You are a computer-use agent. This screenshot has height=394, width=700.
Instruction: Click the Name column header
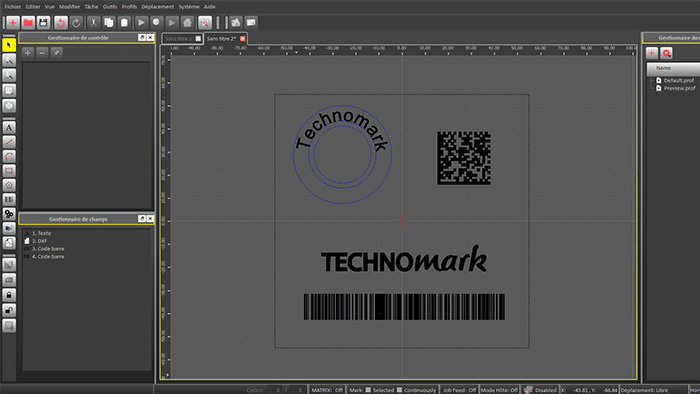tap(673, 68)
